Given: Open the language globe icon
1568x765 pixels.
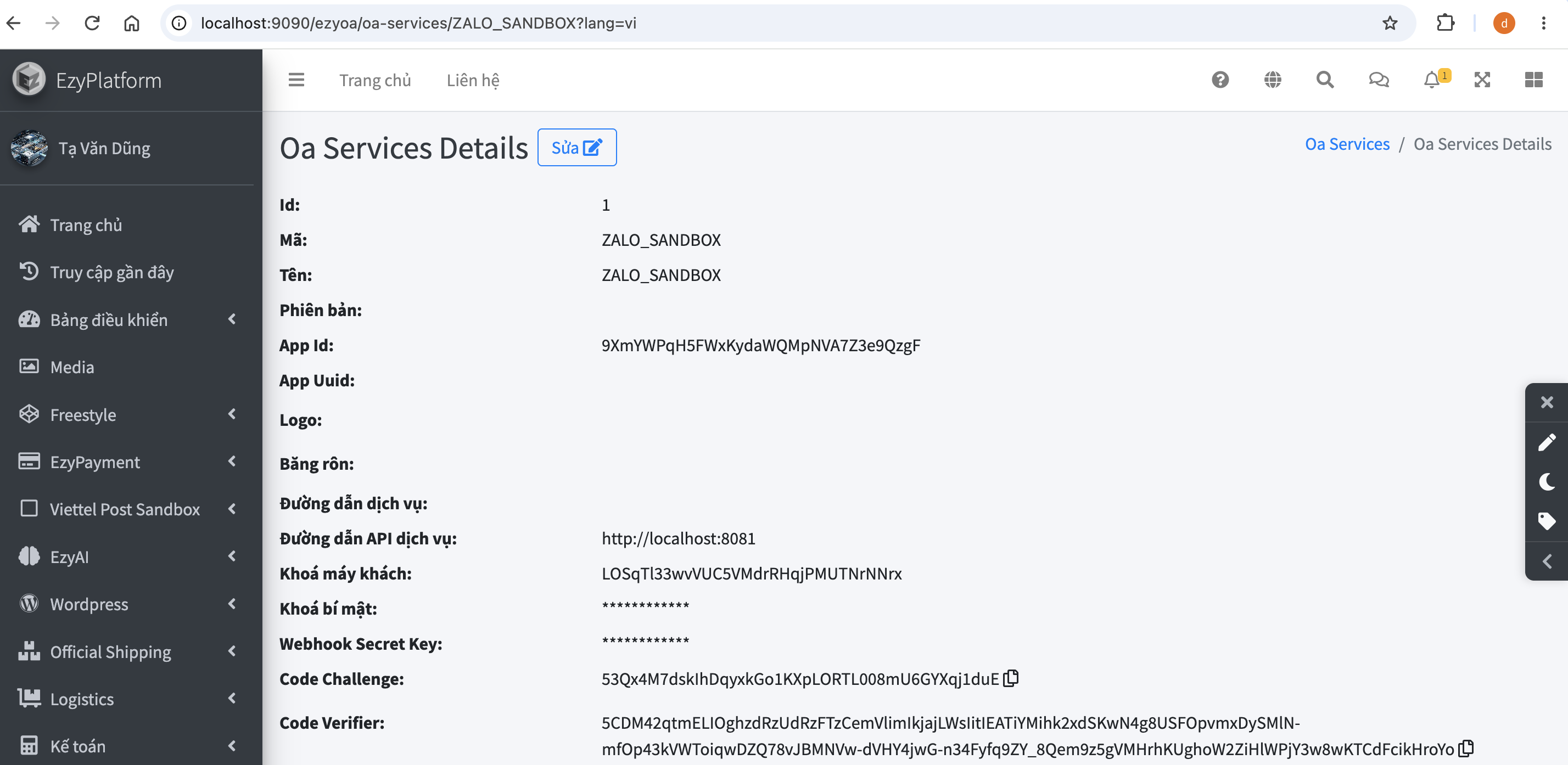Looking at the screenshot, I should pos(1272,80).
